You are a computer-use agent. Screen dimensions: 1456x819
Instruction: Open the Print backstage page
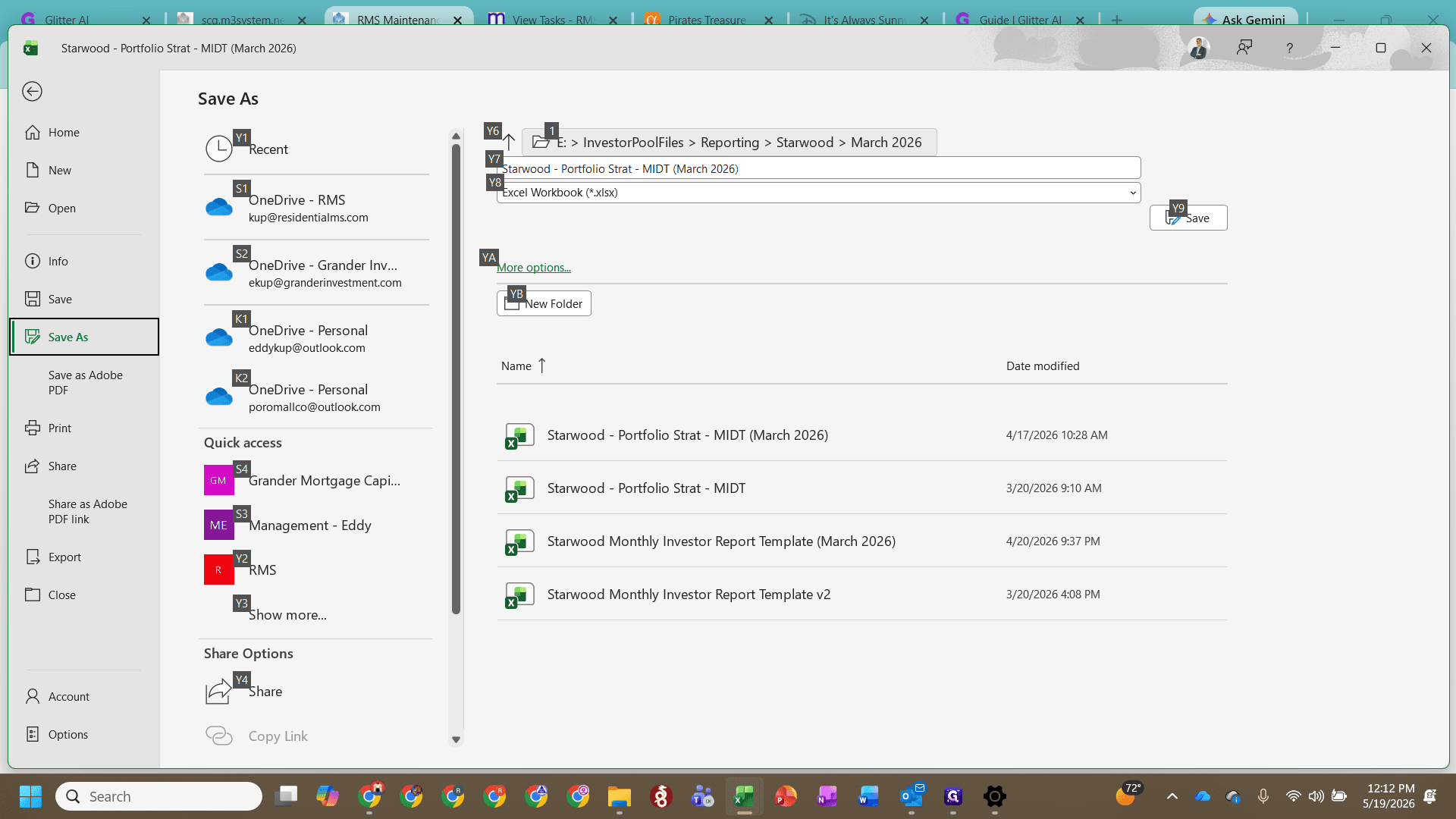point(84,428)
